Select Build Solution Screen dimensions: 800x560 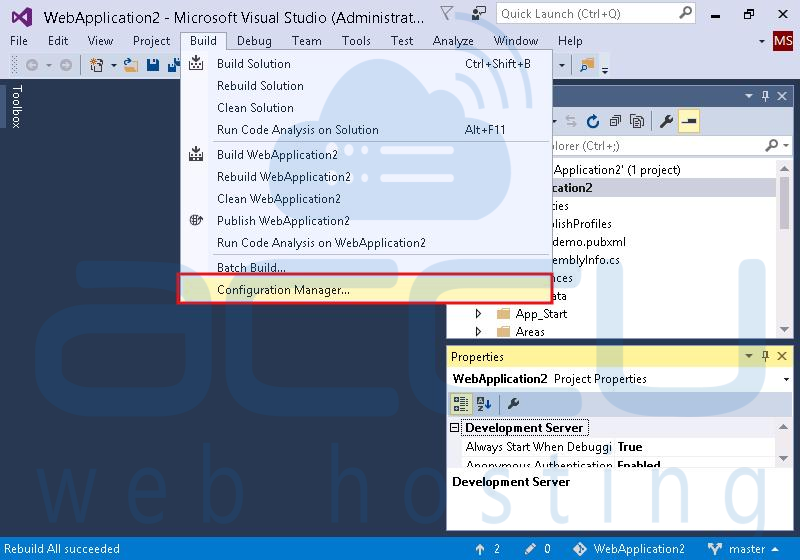click(366, 64)
